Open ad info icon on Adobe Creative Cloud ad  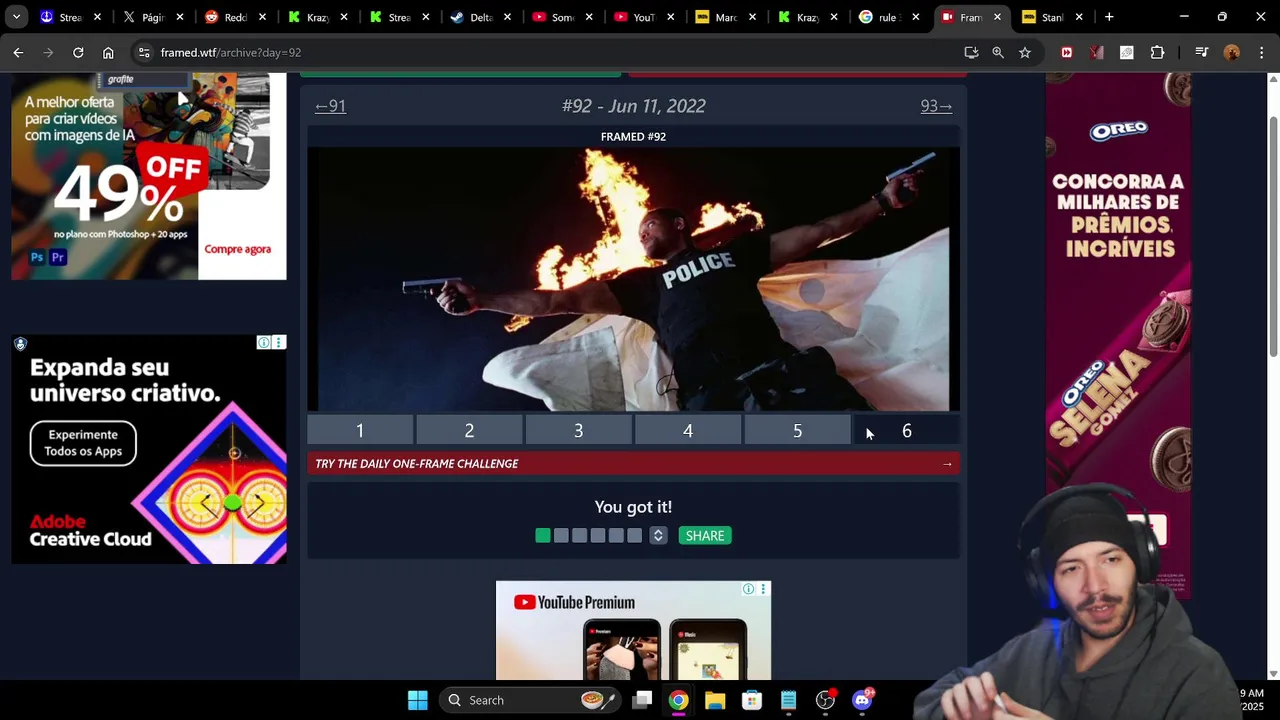264,343
